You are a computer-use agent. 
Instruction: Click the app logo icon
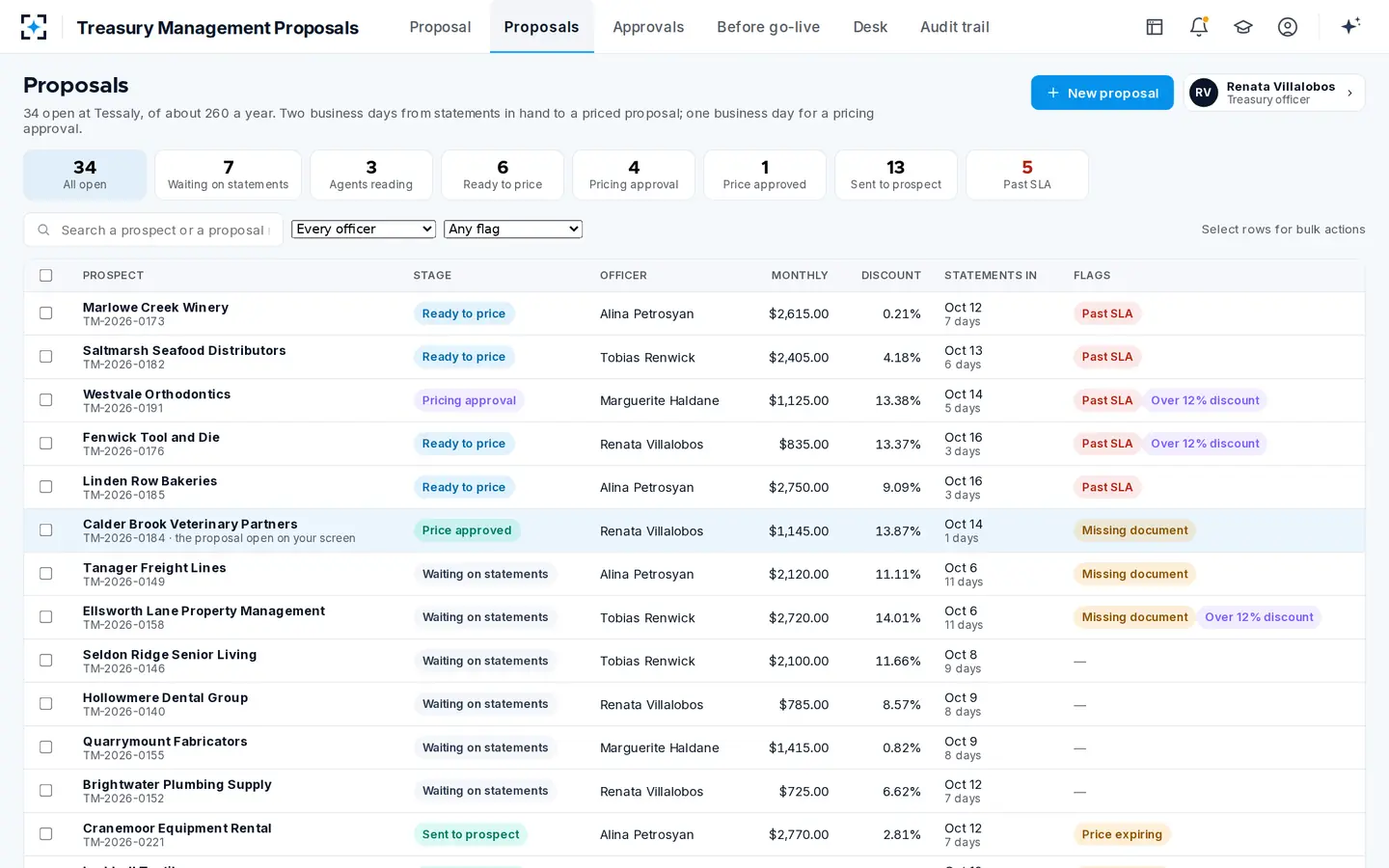34,27
